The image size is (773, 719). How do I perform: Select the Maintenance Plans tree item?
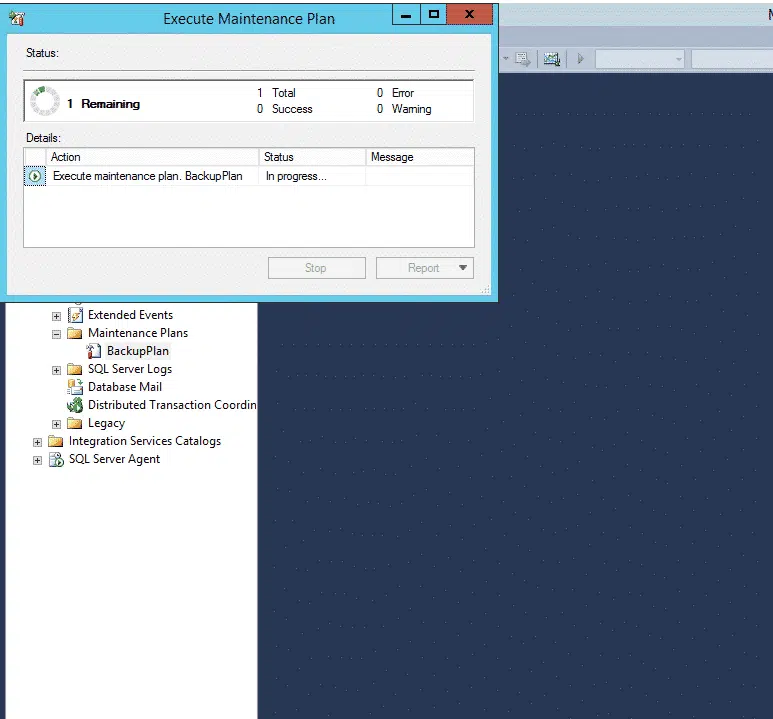click(x=138, y=333)
